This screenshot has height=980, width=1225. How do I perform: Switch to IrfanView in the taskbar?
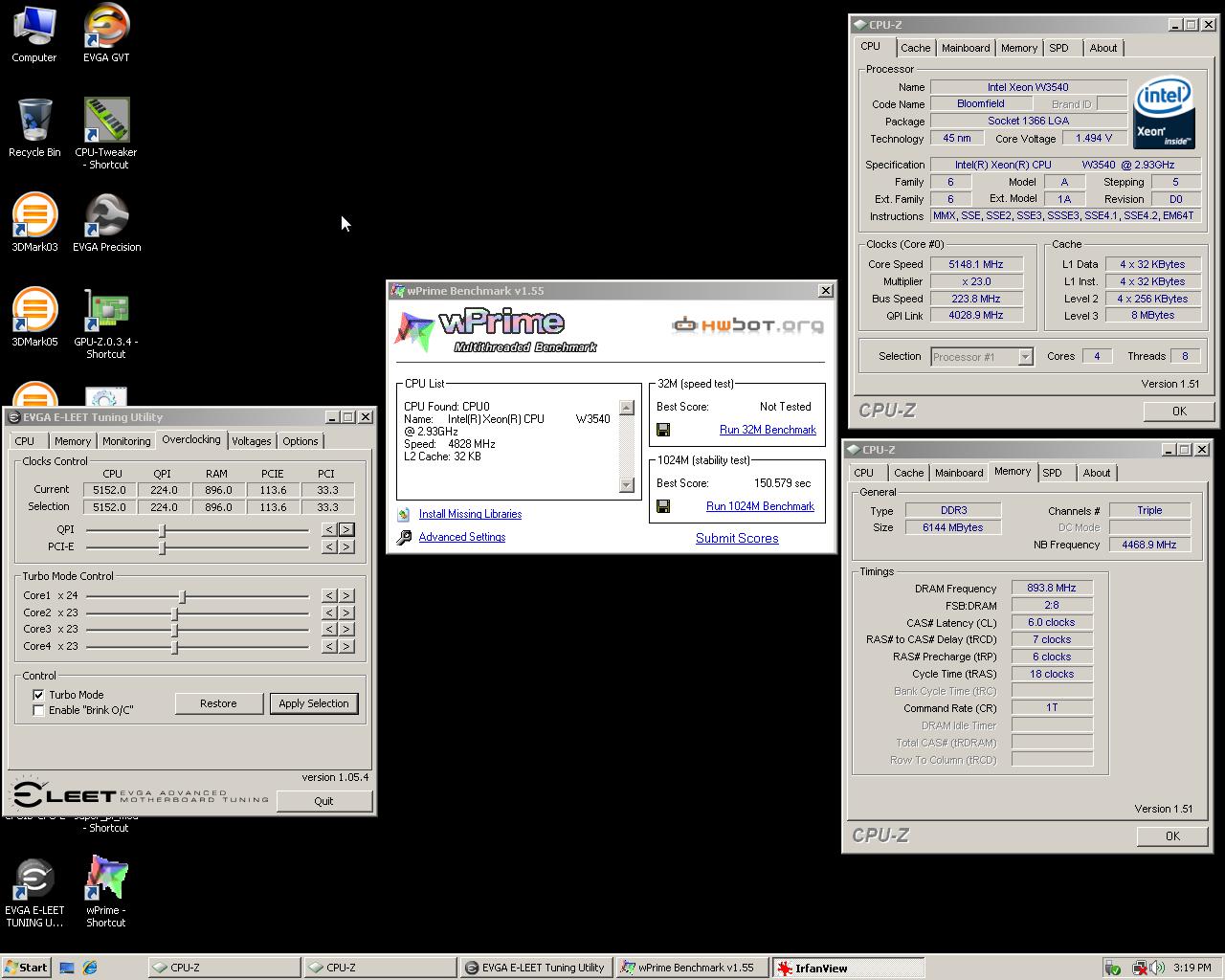tap(848, 968)
